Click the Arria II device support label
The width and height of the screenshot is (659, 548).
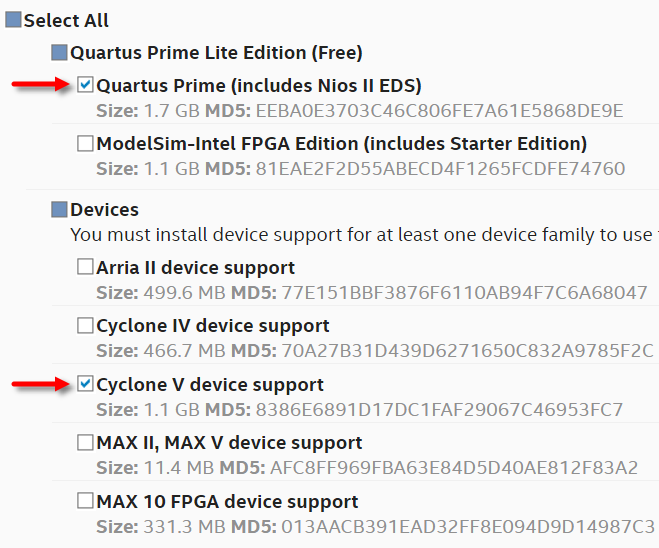(x=195, y=268)
